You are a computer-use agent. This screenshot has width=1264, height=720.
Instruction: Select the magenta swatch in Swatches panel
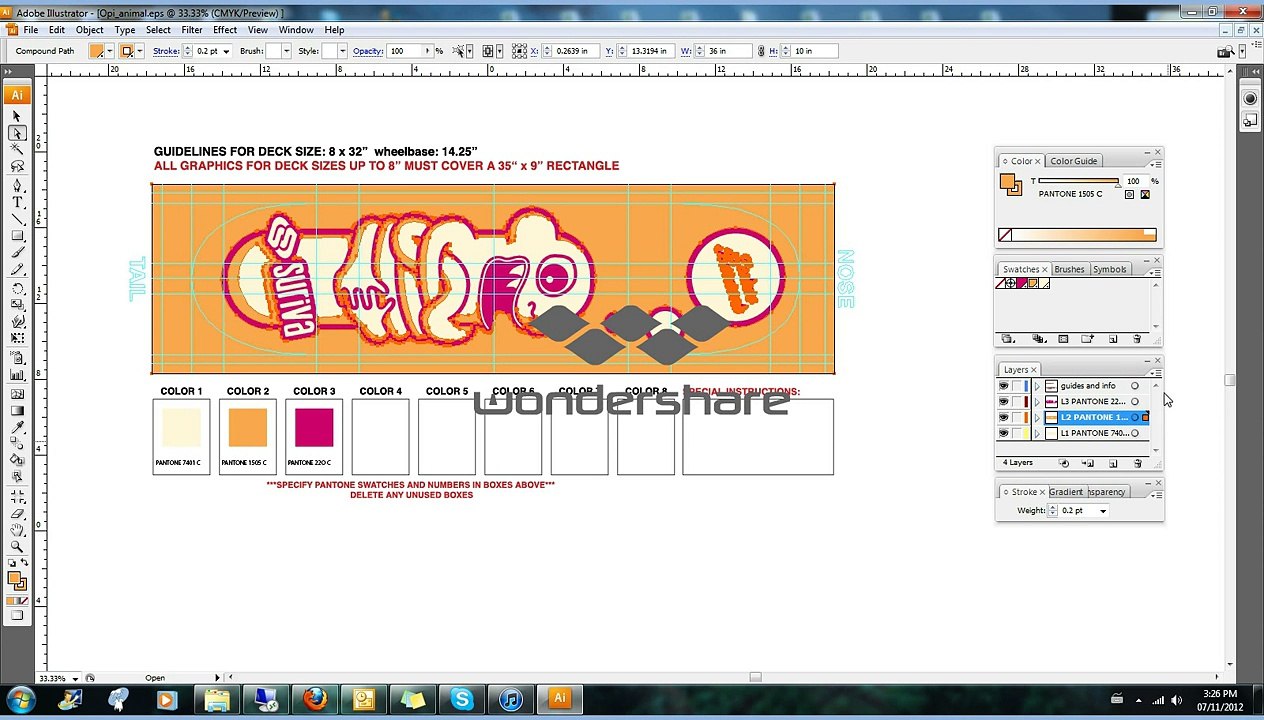pyautogui.click(x=1021, y=284)
